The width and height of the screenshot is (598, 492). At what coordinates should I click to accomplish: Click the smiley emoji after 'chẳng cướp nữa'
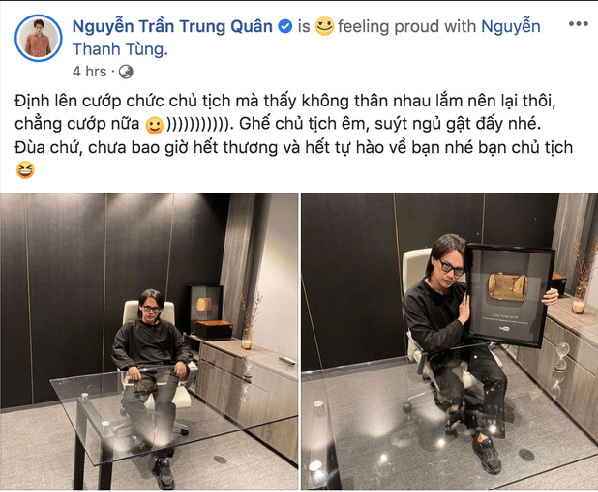(155, 125)
